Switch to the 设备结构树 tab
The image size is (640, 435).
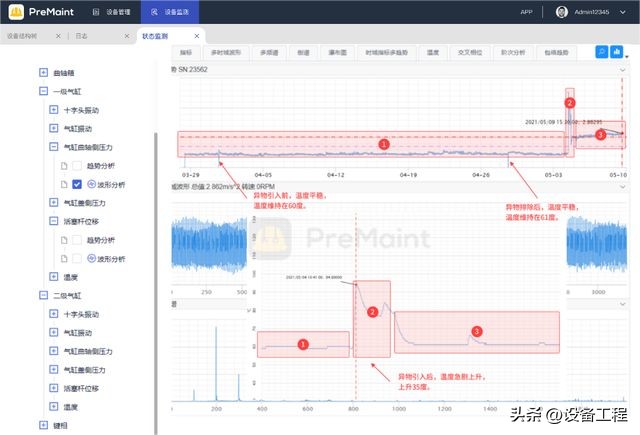22,36
